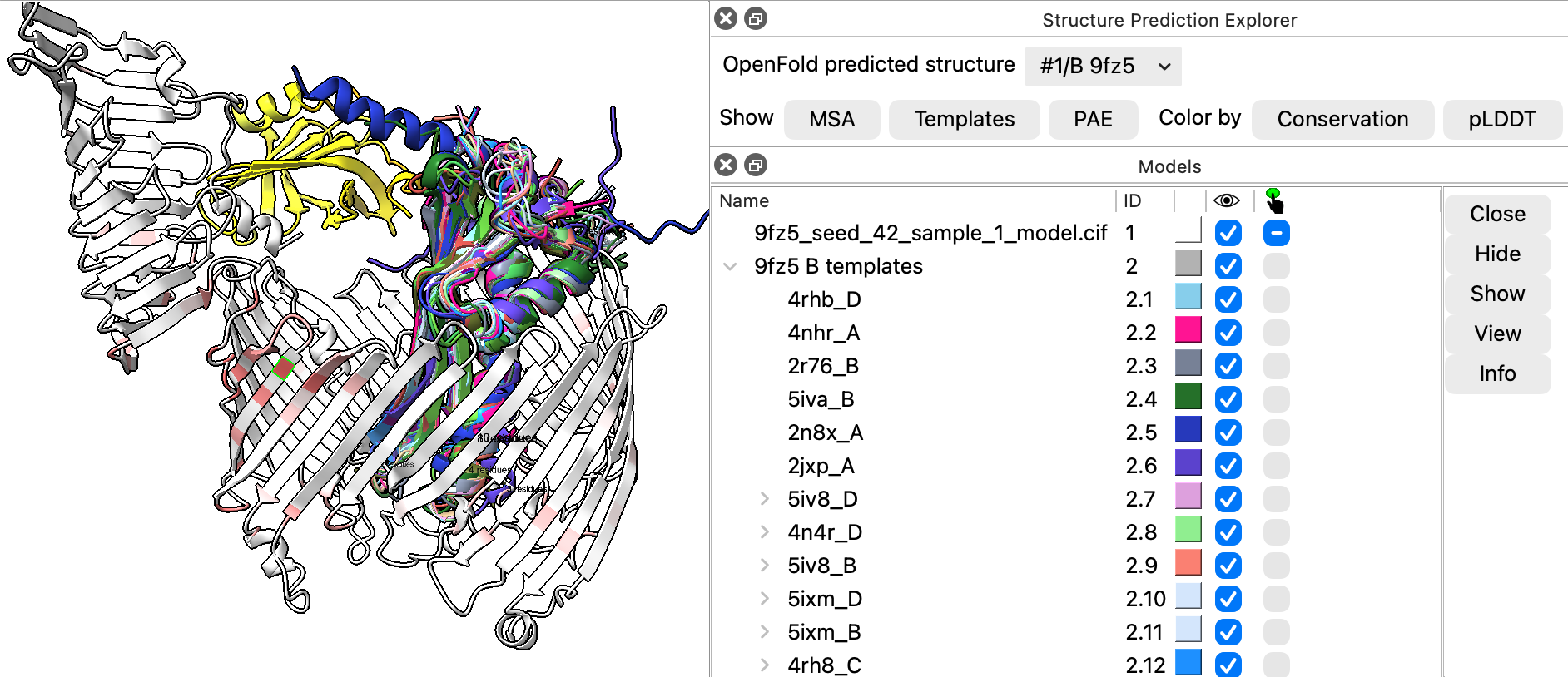Show the Templates
The image size is (1568, 677).
pyautogui.click(x=964, y=119)
